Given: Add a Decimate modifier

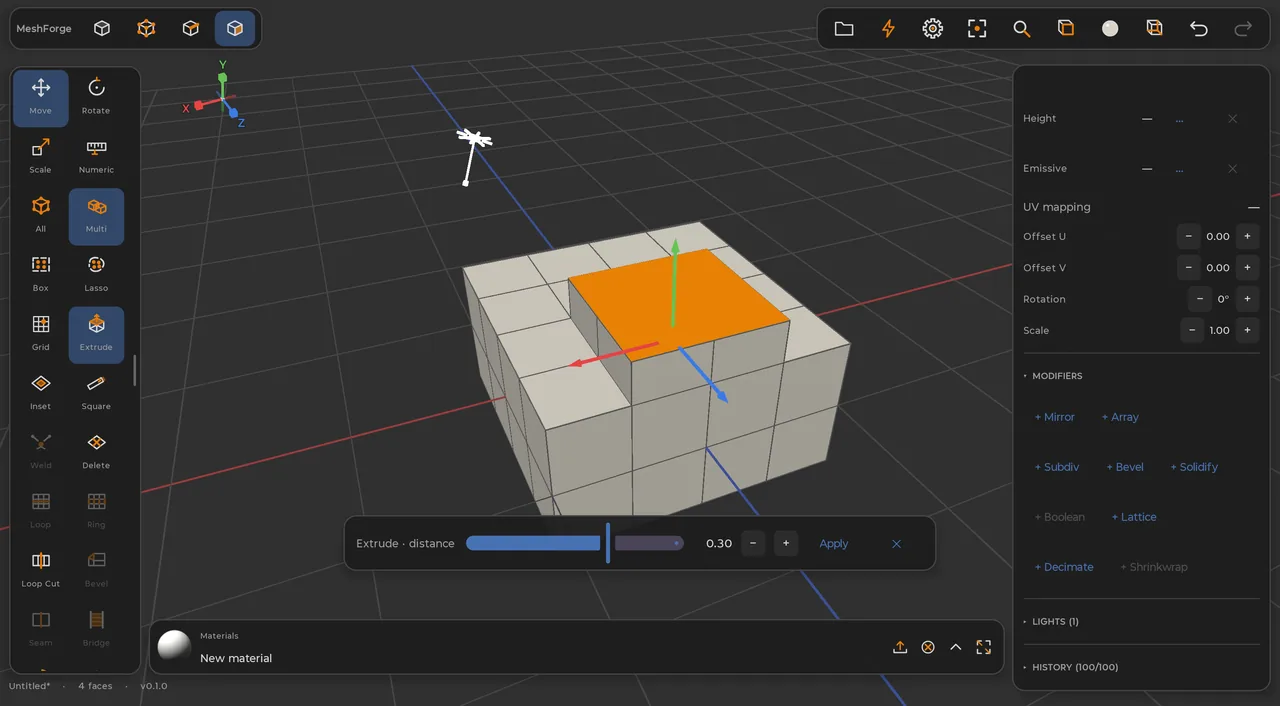Looking at the screenshot, I should pyautogui.click(x=1064, y=567).
